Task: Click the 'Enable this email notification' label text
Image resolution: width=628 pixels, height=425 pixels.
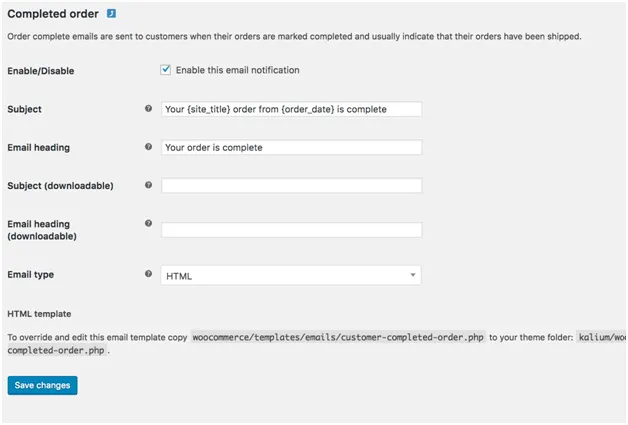Action: (237, 70)
